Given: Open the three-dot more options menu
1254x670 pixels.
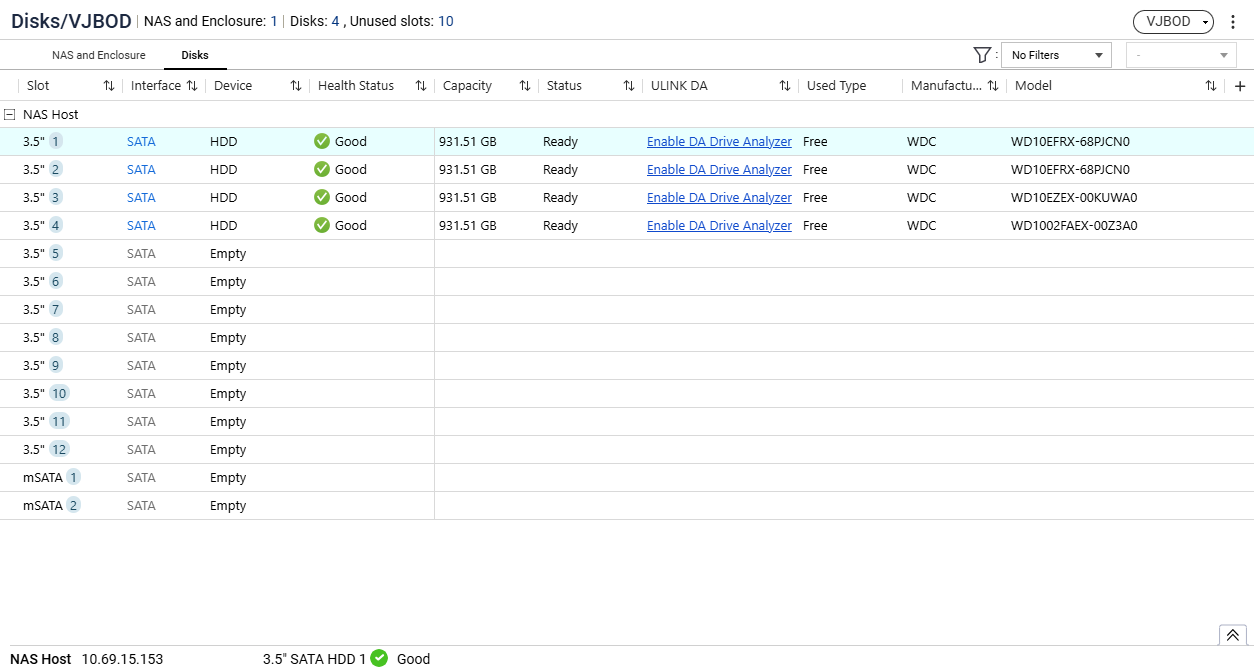Looking at the screenshot, I should click(x=1233, y=22).
